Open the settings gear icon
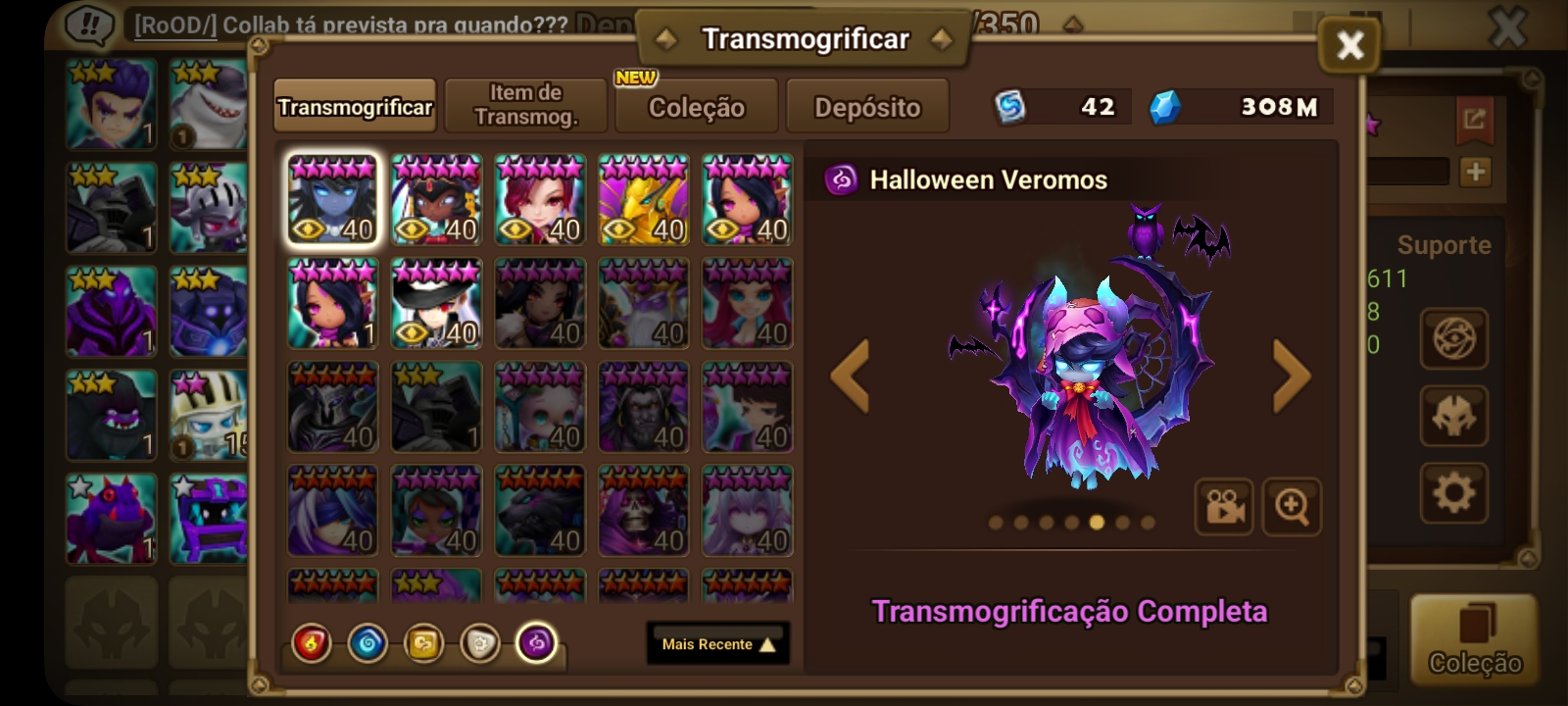The height and width of the screenshot is (706, 1568). pyautogui.click(x=1453, y=492)
